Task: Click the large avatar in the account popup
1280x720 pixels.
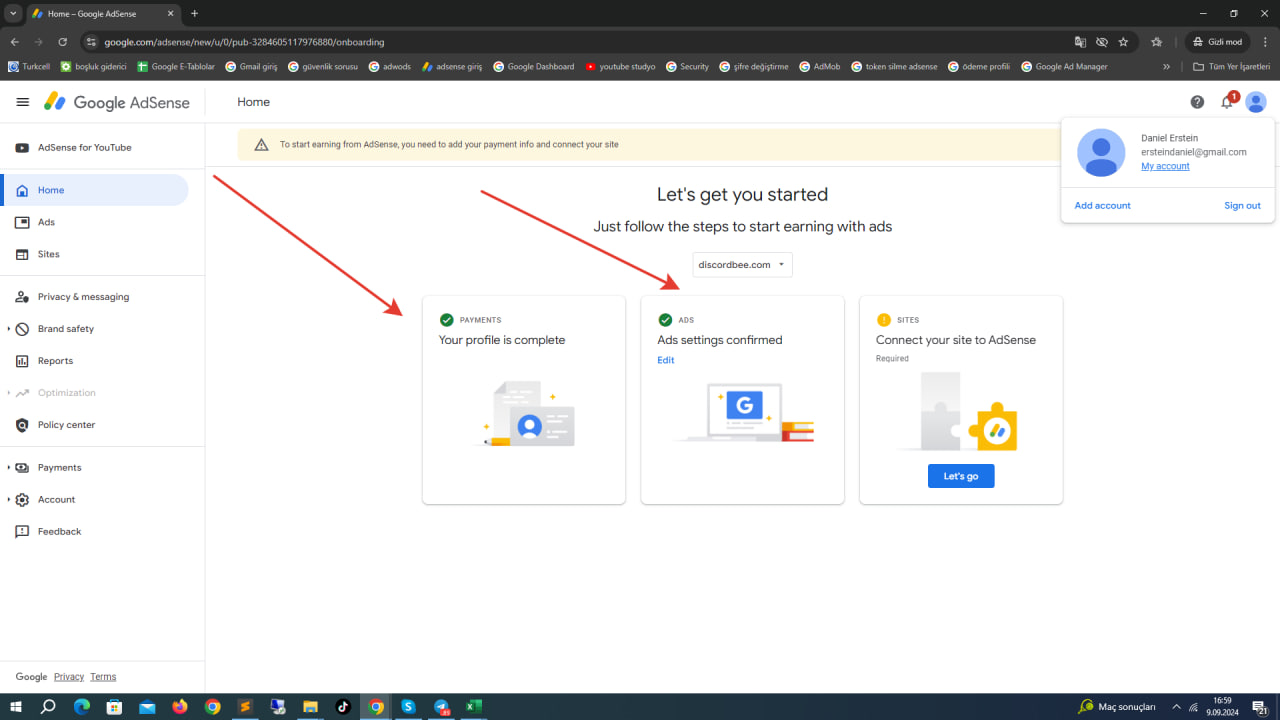Action: pos(1101,153)
